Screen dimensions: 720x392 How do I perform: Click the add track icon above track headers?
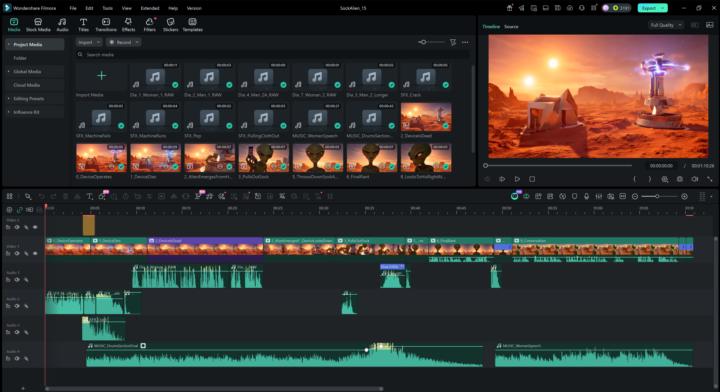coord(9,210)
